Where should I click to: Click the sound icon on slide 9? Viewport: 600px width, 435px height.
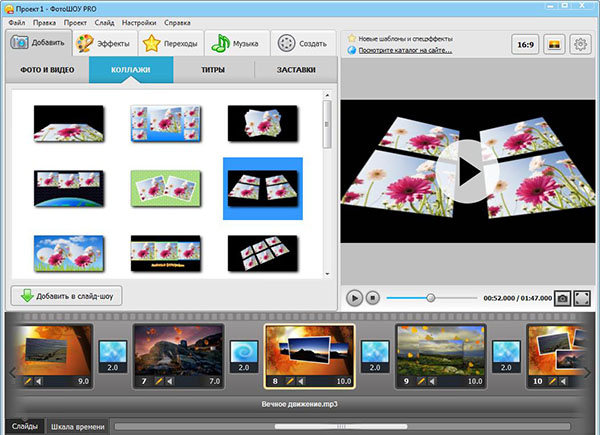point(432,381)
